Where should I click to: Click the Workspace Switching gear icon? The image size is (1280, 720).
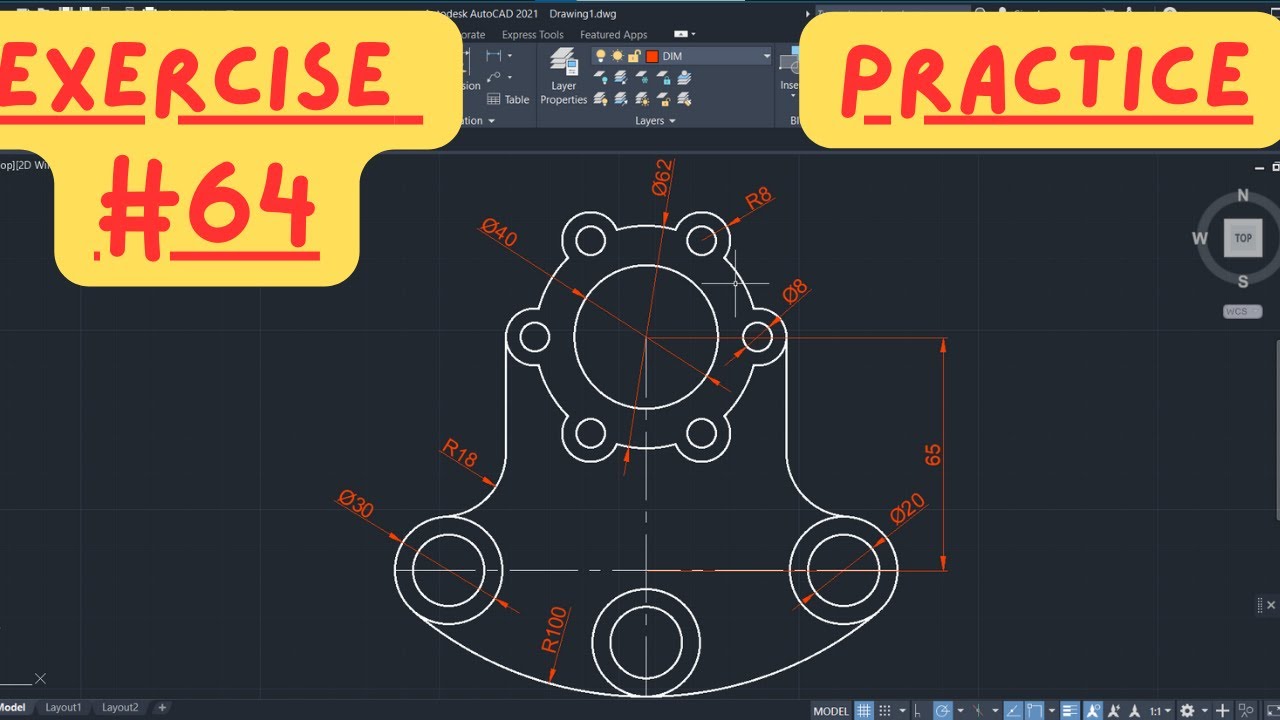(1187, 711)
